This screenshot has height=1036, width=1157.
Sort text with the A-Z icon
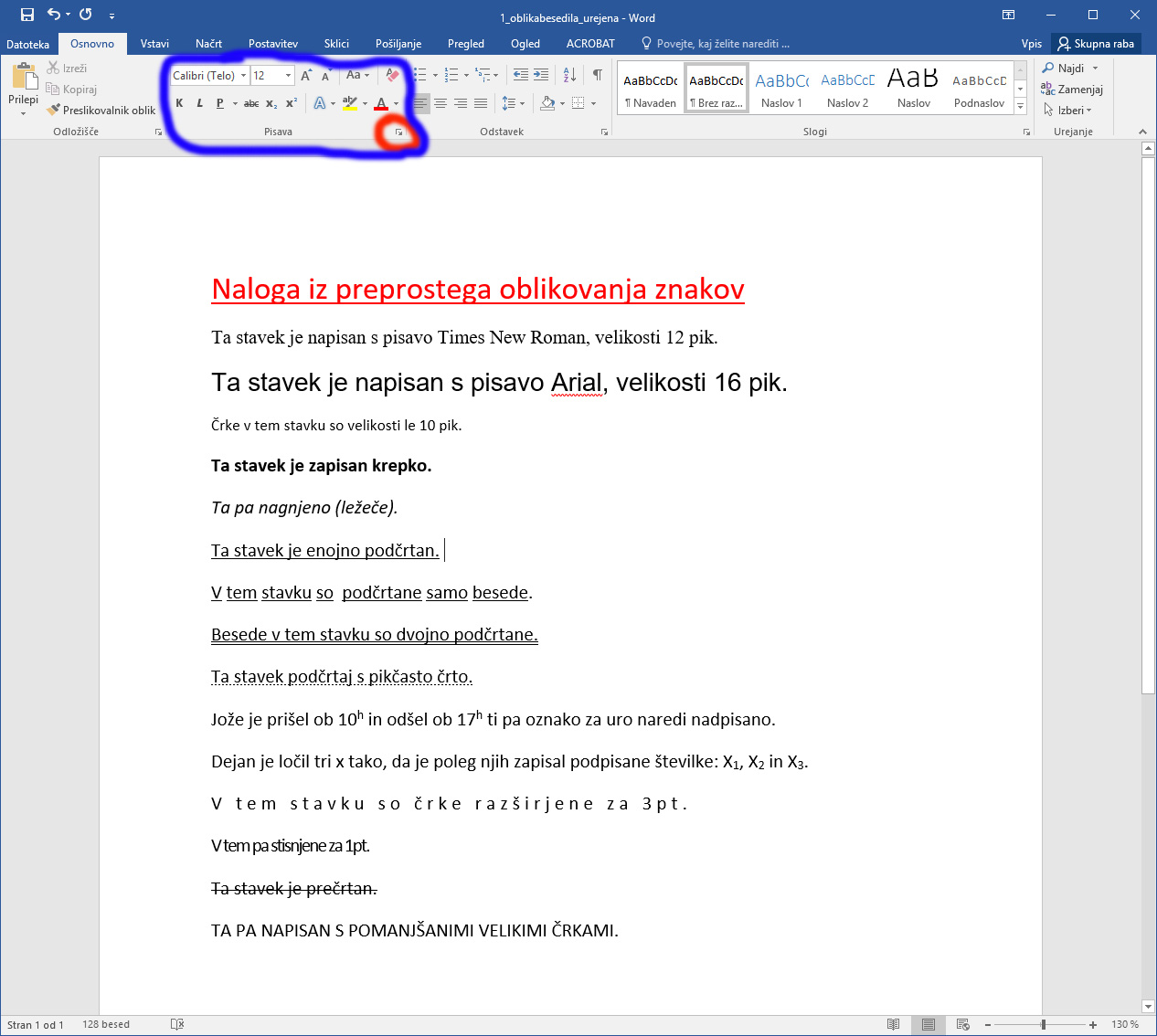[x=569, y=76]
